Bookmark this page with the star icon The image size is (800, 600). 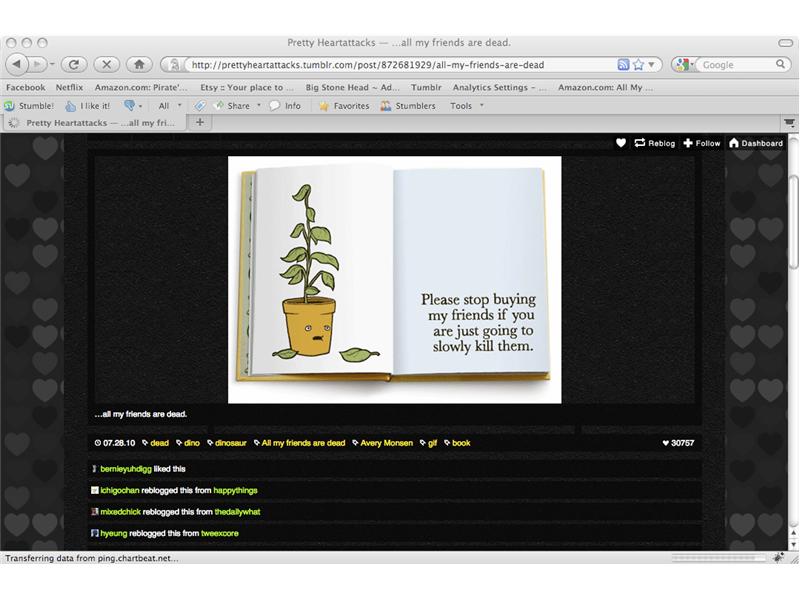pos(638,65)
